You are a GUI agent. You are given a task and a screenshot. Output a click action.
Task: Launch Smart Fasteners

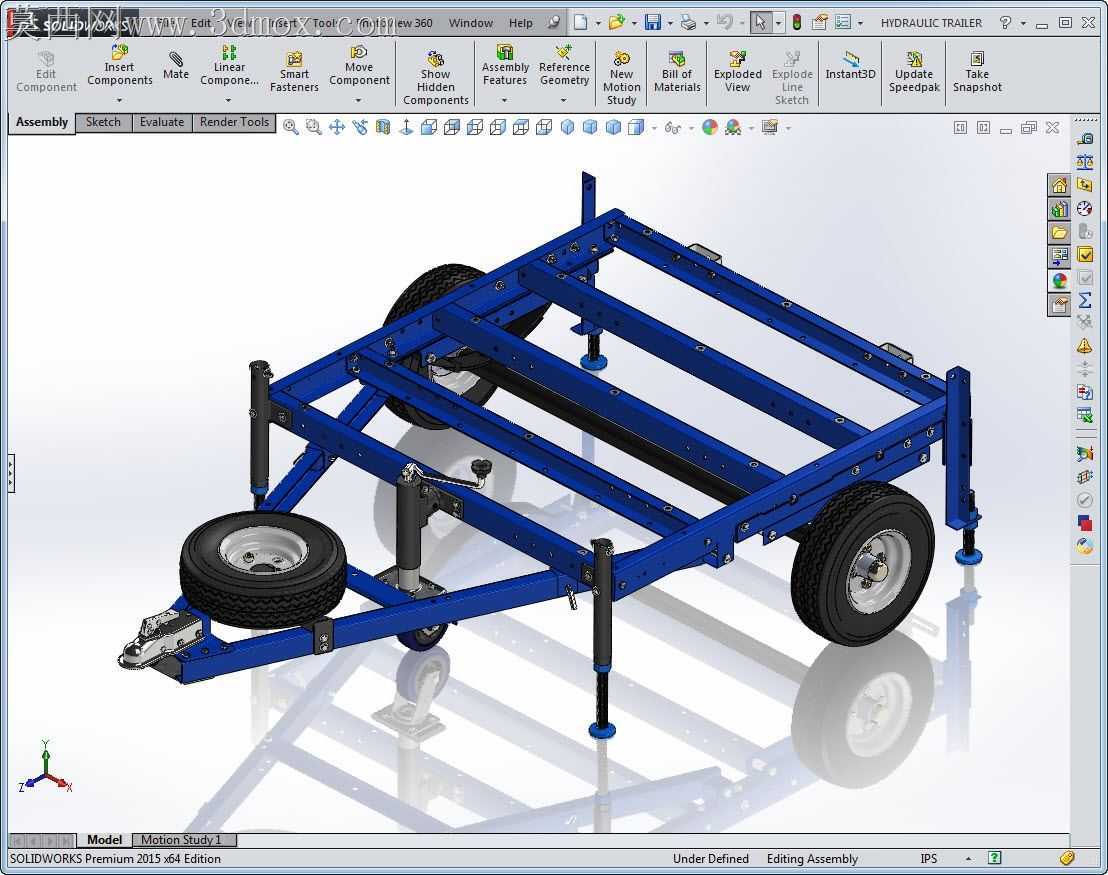pos(294,71)
